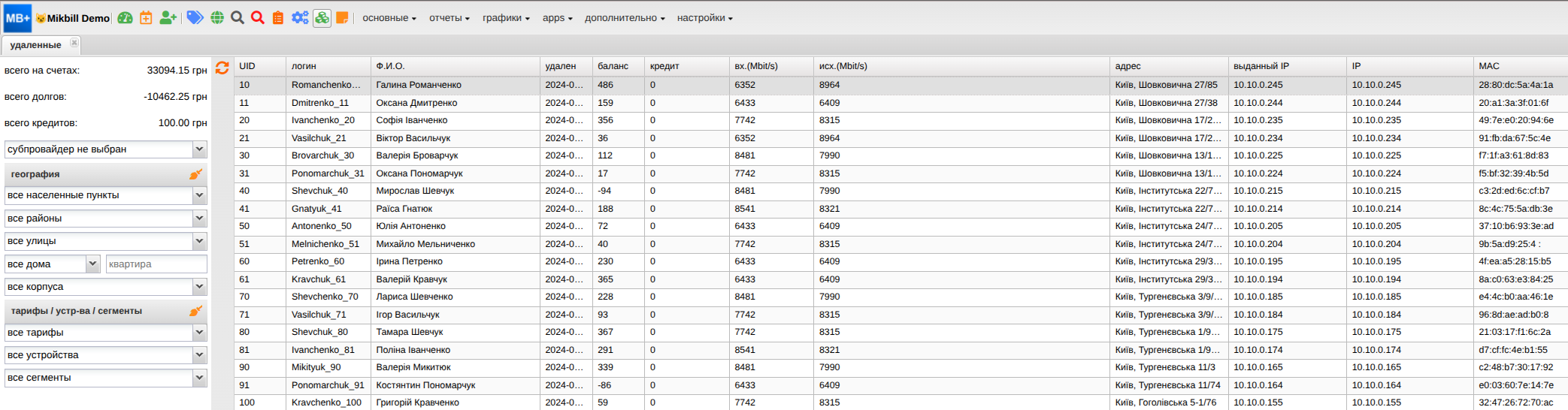Clear the тарифы filter broom icon
Viewport: 1568px width, 410px height.
click(x=195, y=311)
